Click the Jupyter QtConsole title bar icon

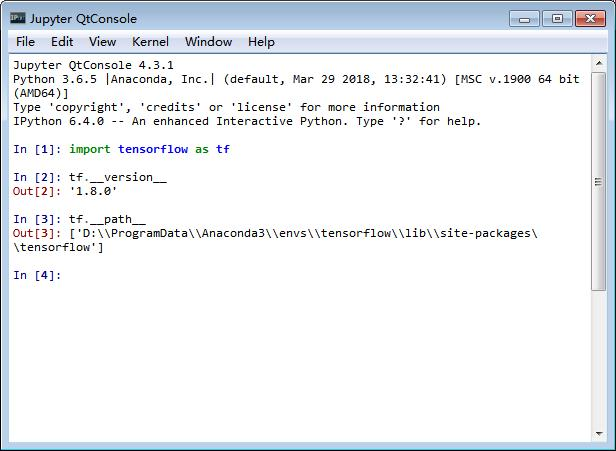18,18
